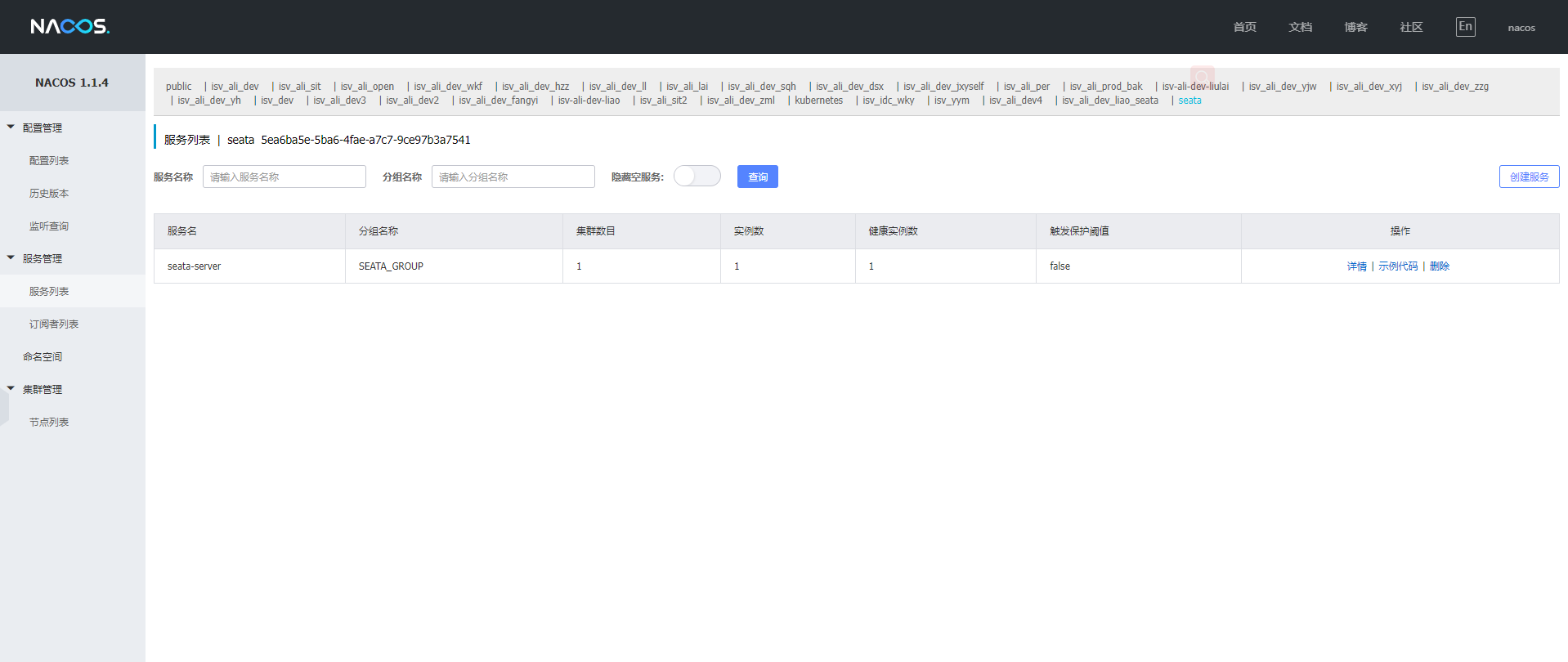Switch to the isv_ali_dev_fangyi namespace
1568x662 pixels.
[x=499, y=101]
